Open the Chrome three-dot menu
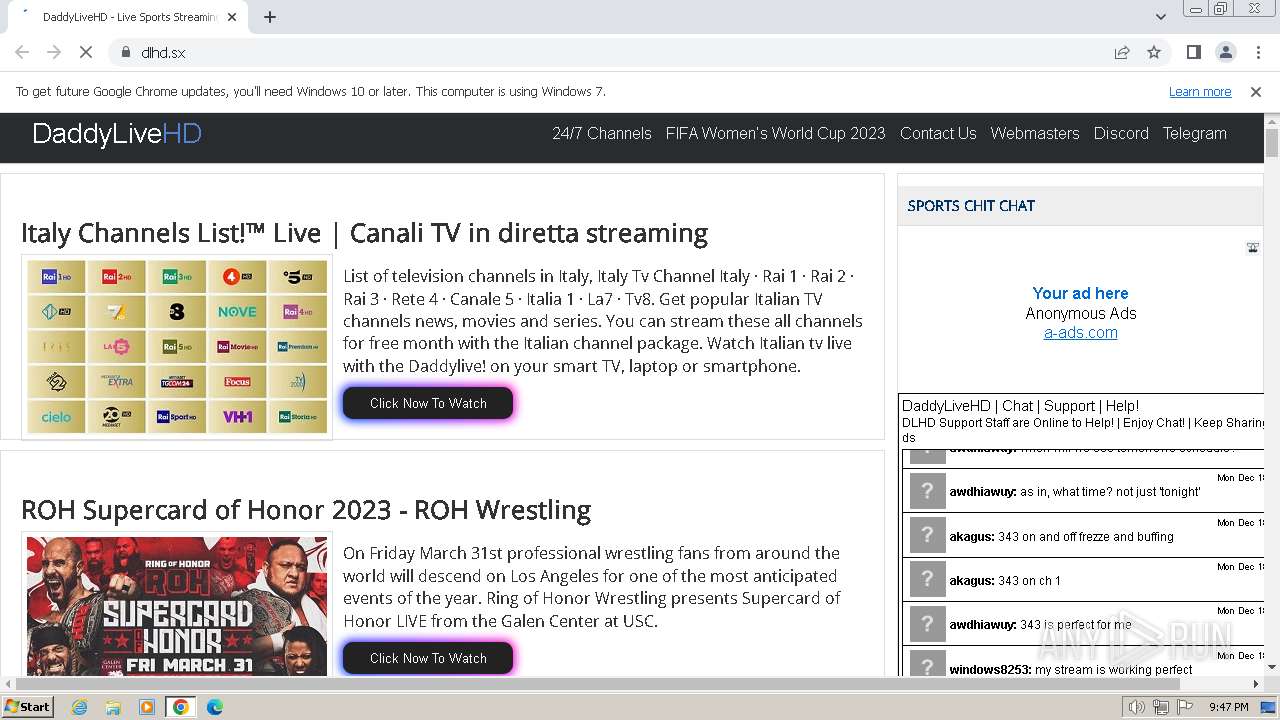 tap(1257, 52)
